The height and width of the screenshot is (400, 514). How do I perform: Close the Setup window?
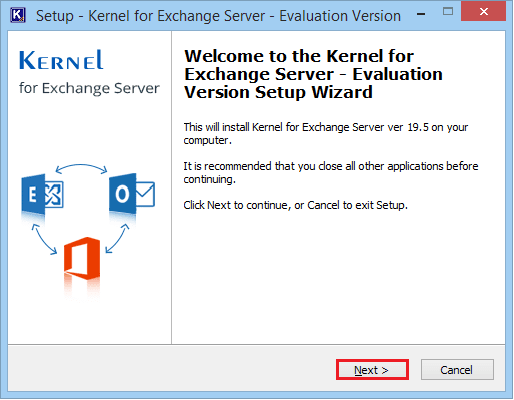483,12
